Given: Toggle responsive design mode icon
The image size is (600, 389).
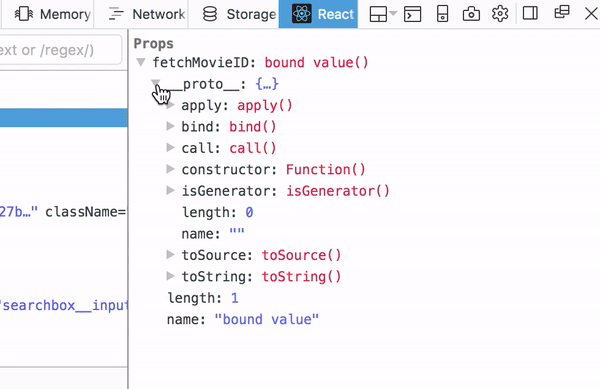Looking at the screenshot, I should [x=442, y=14].
